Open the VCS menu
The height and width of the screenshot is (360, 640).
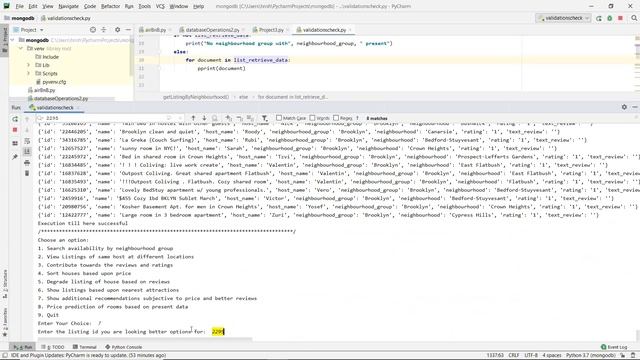point(160,7)
